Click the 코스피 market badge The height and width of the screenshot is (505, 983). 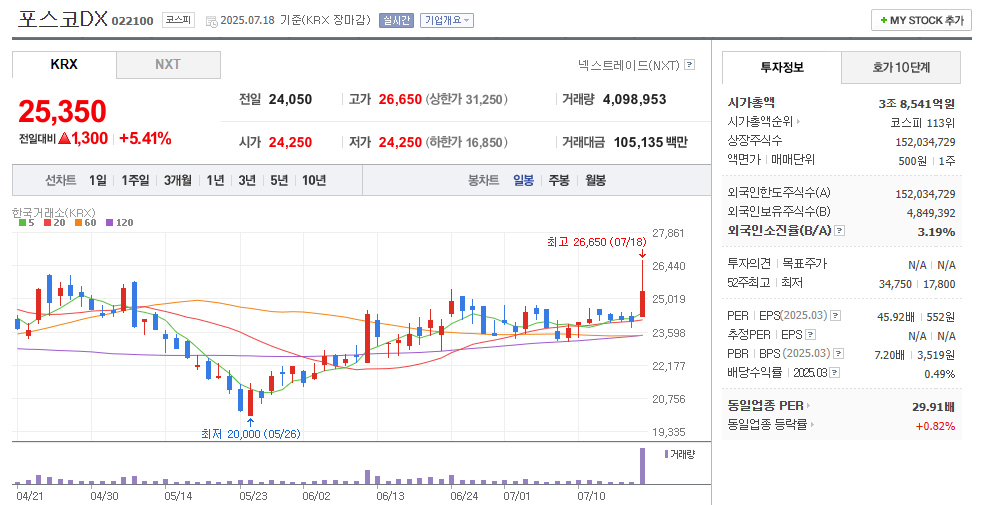pos(178,20)
